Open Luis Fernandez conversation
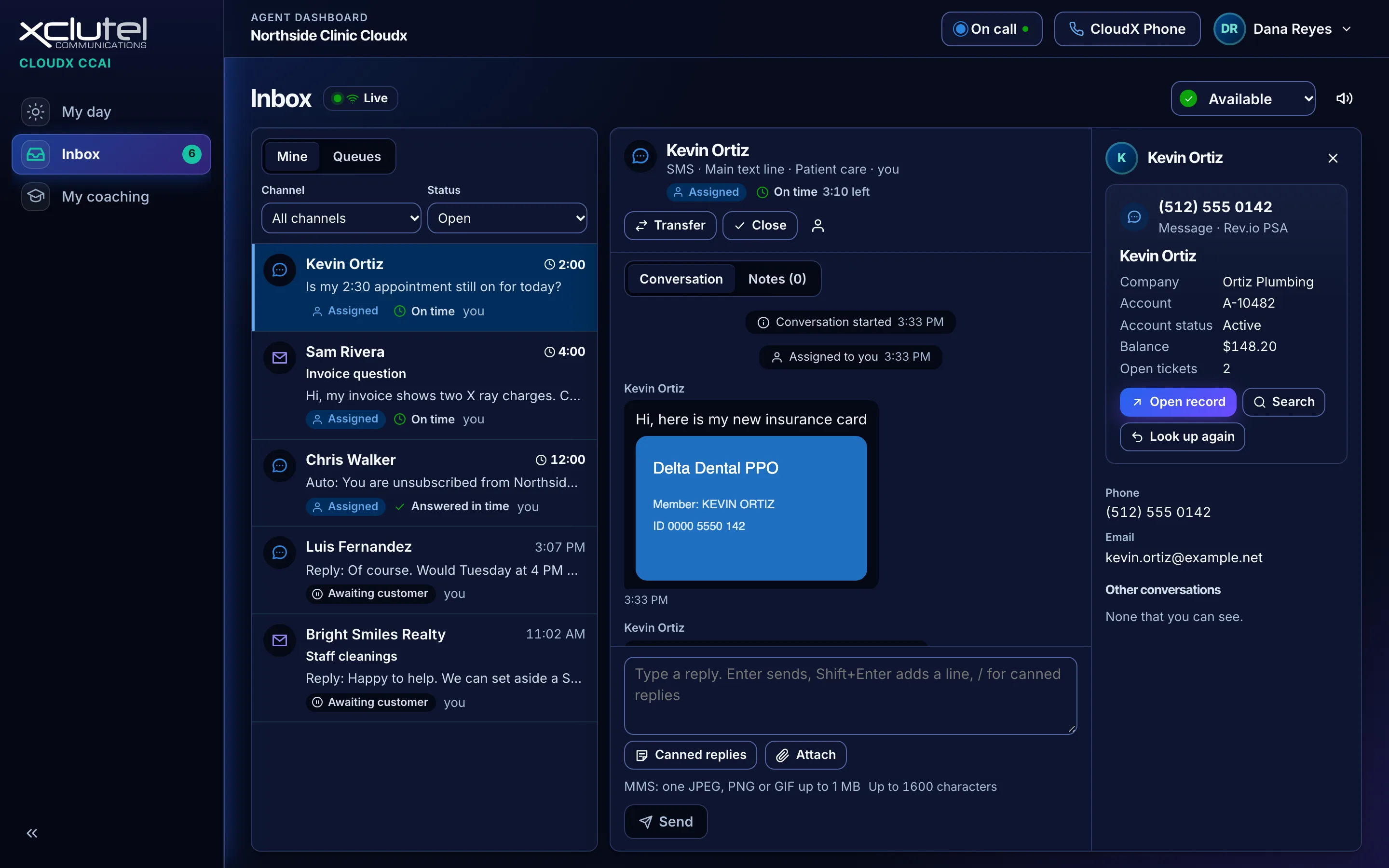1389x868 pixels. click(425, 570)
